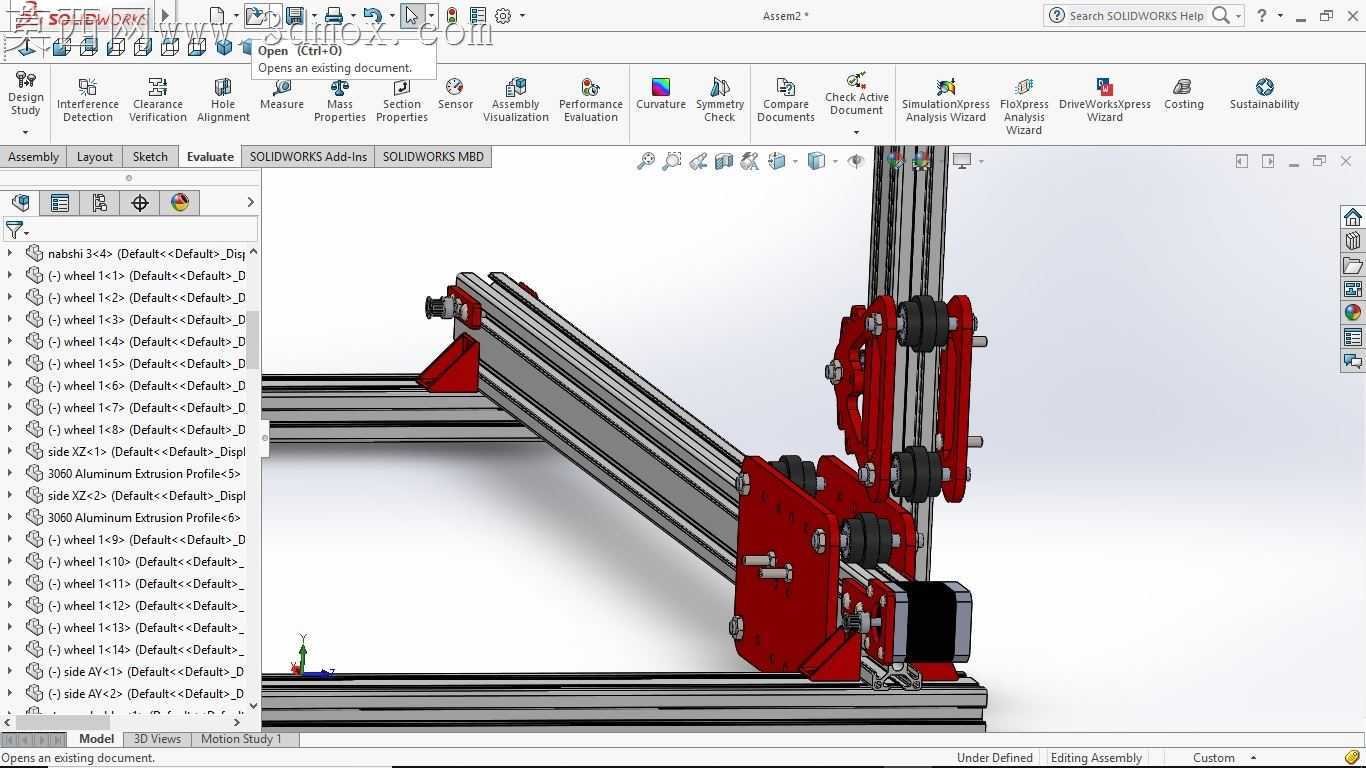Toggle Hide/Show Items eye icon

[x=855, y=161]
